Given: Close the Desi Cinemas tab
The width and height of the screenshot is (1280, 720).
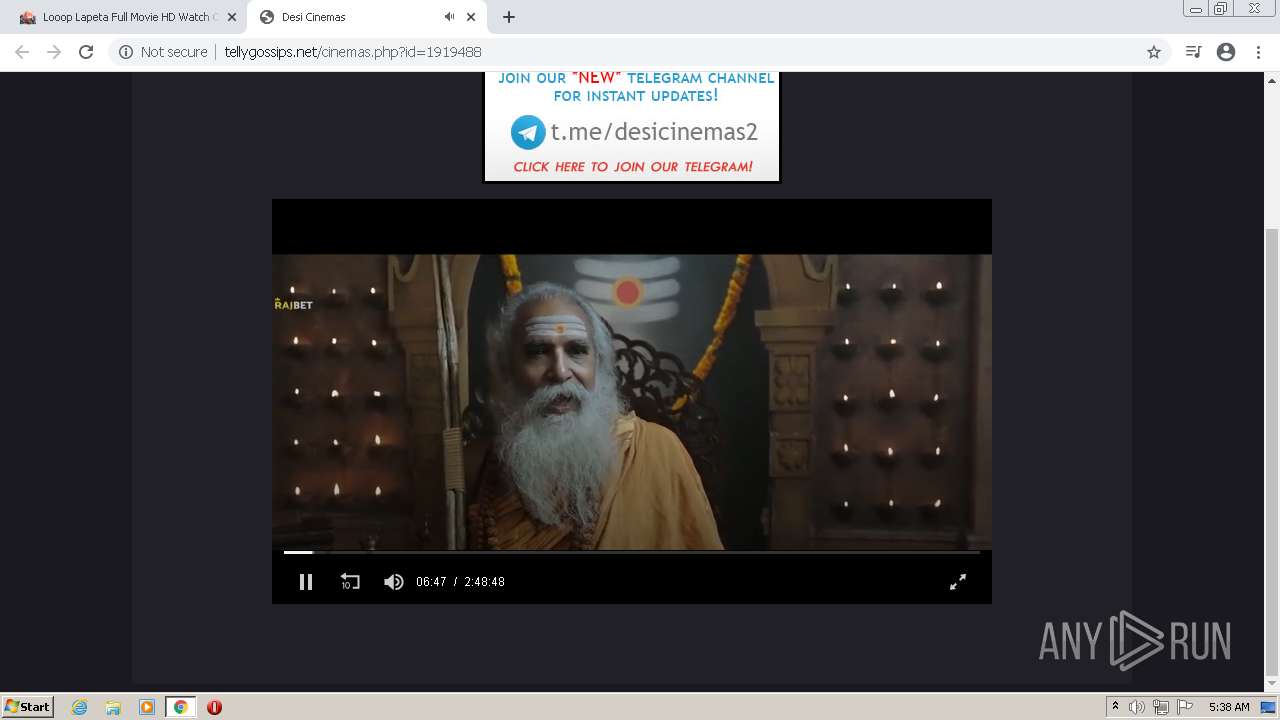Looking at the screenshot, I should coord(471,17).
